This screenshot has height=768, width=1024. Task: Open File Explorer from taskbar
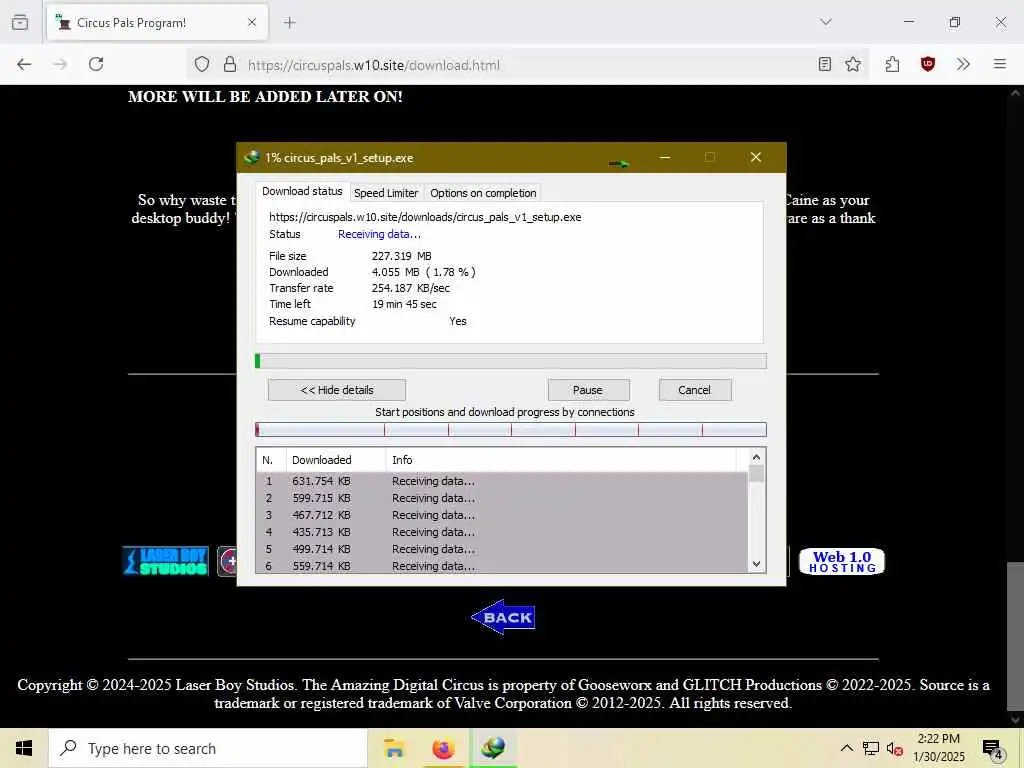(x=394, y=748)
